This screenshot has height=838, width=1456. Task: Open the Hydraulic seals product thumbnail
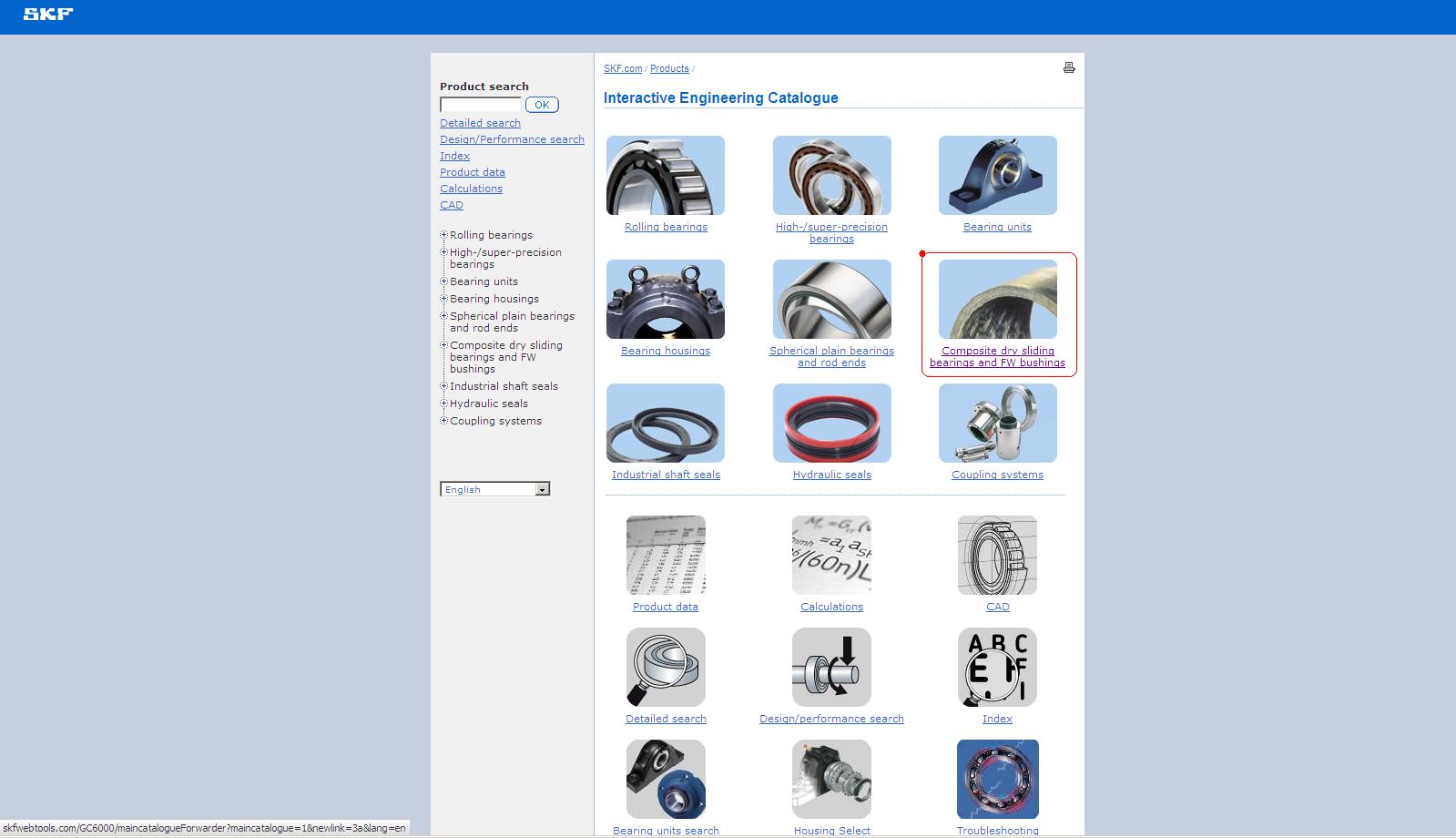[x=831, y=423]
